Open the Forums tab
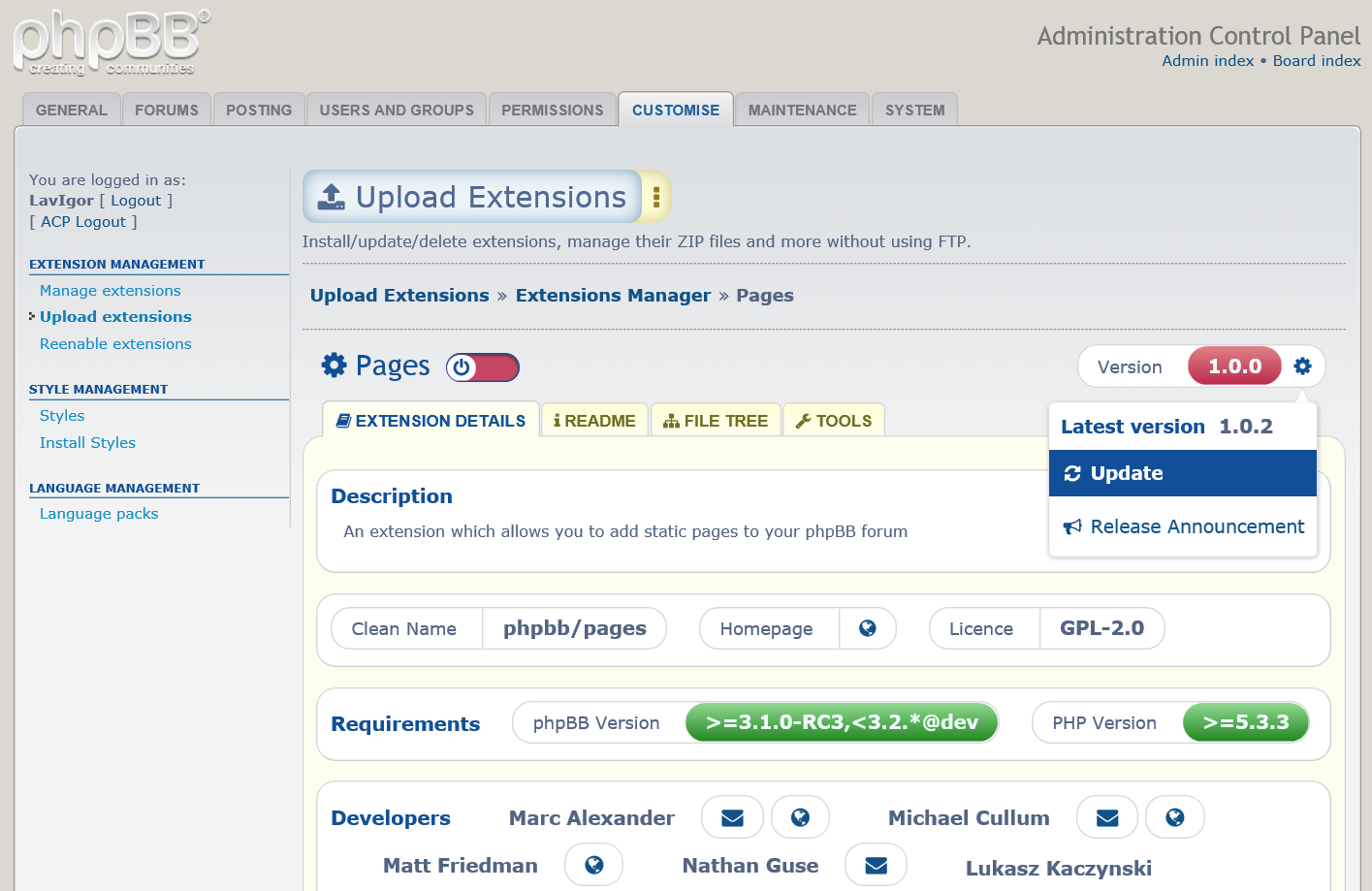Image resolution: width=1372 pixels, height=891 pixels. pos(167,110)
